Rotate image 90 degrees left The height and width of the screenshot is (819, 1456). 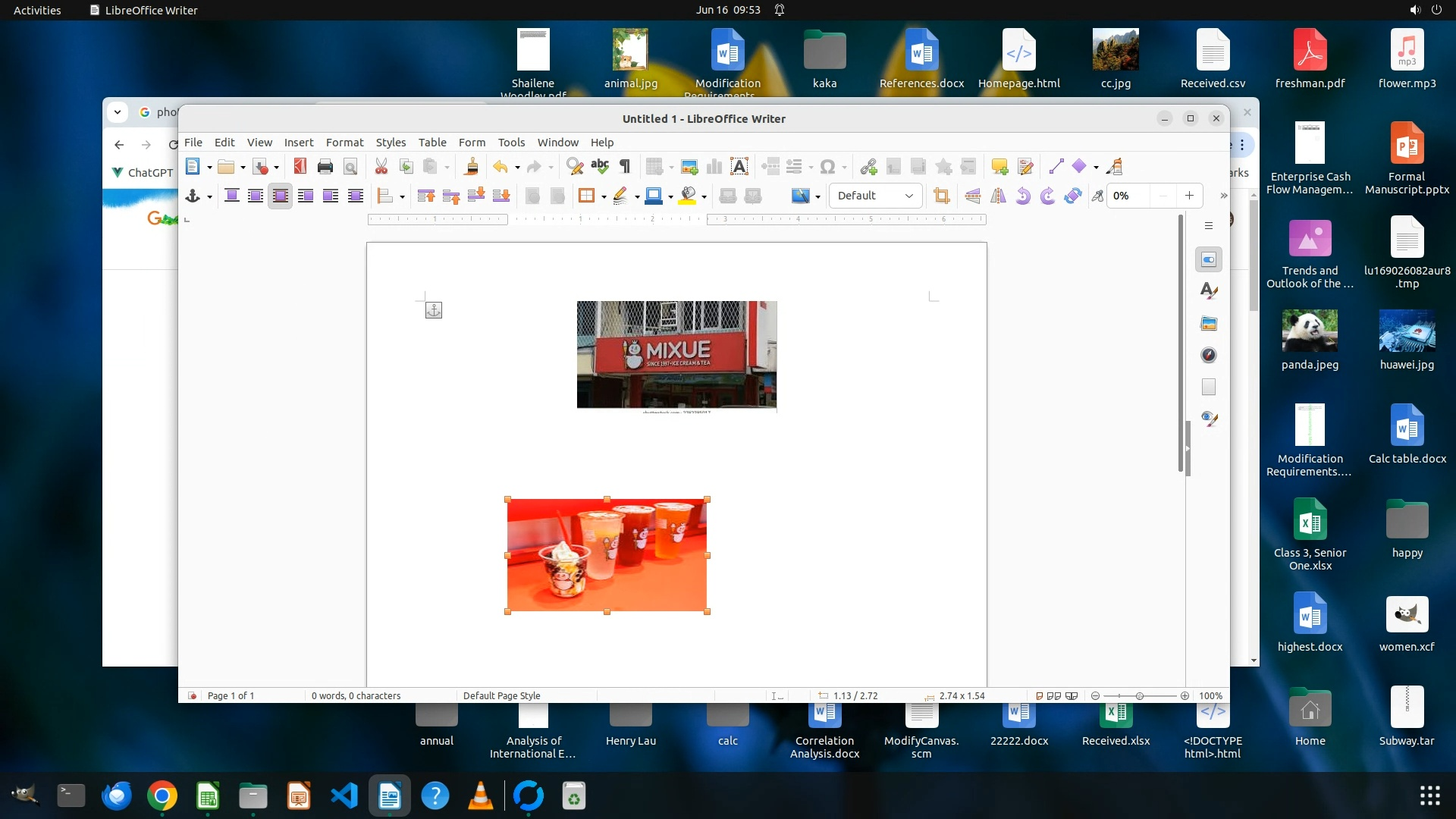(1023, 196)
